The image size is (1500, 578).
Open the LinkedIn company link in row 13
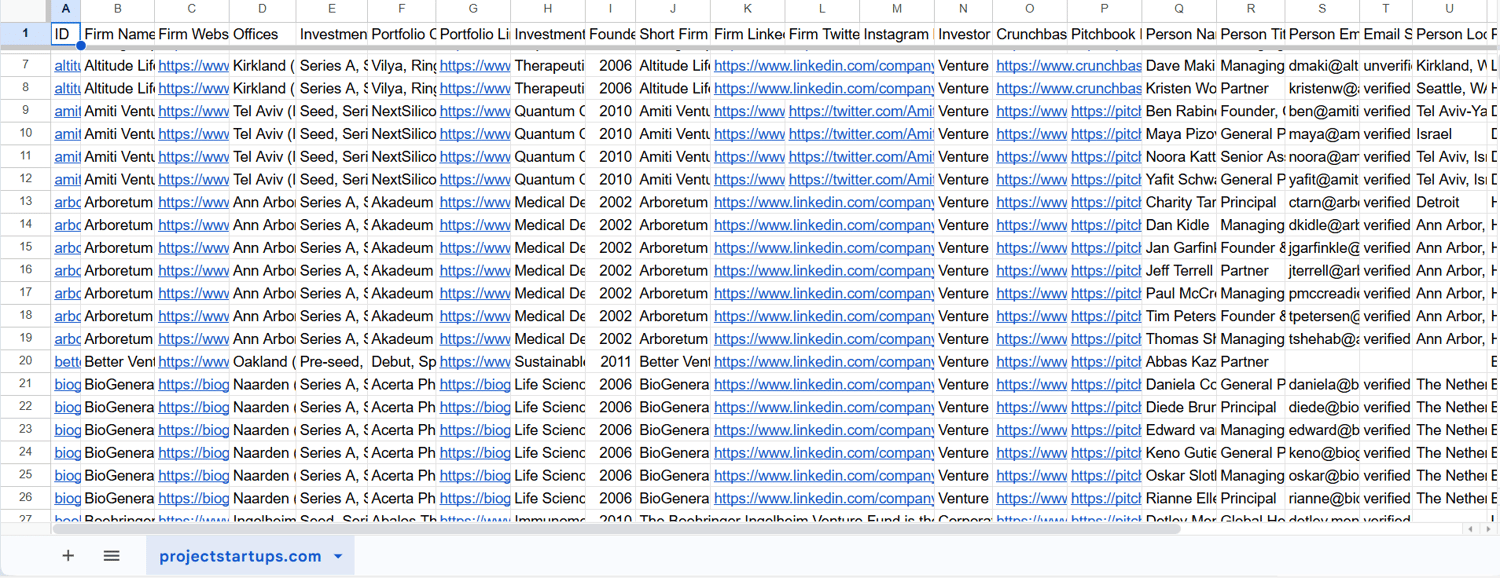pos(823,202)
